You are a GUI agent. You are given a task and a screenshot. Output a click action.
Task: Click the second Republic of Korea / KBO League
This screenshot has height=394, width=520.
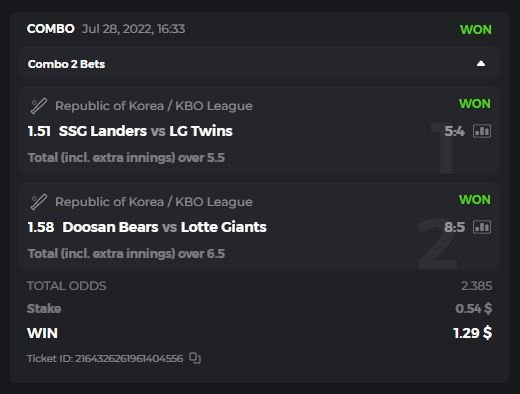click(x=154, y=202)
